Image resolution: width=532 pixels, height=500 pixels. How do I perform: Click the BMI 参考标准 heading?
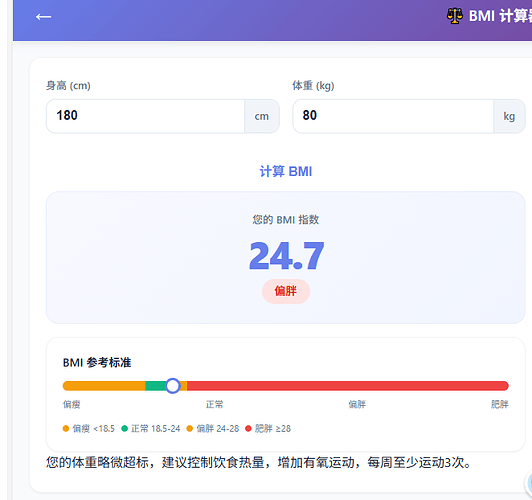click(x=97, y=362)
